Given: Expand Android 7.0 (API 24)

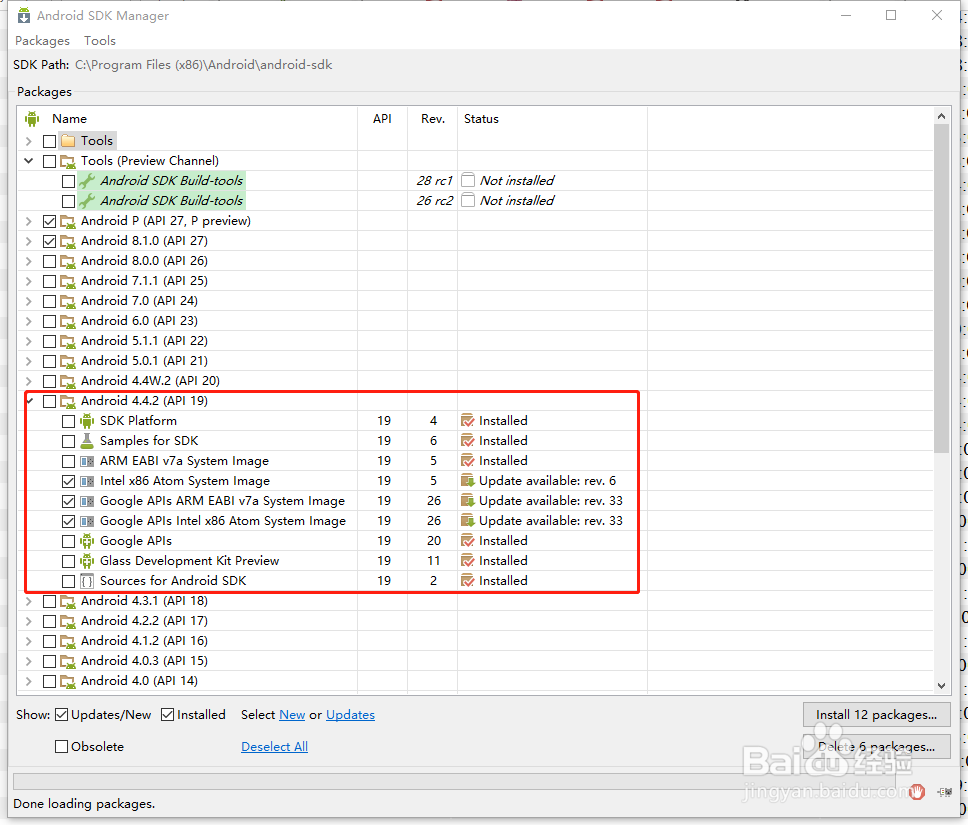Looking at the screenshot, I should (28, 301).
